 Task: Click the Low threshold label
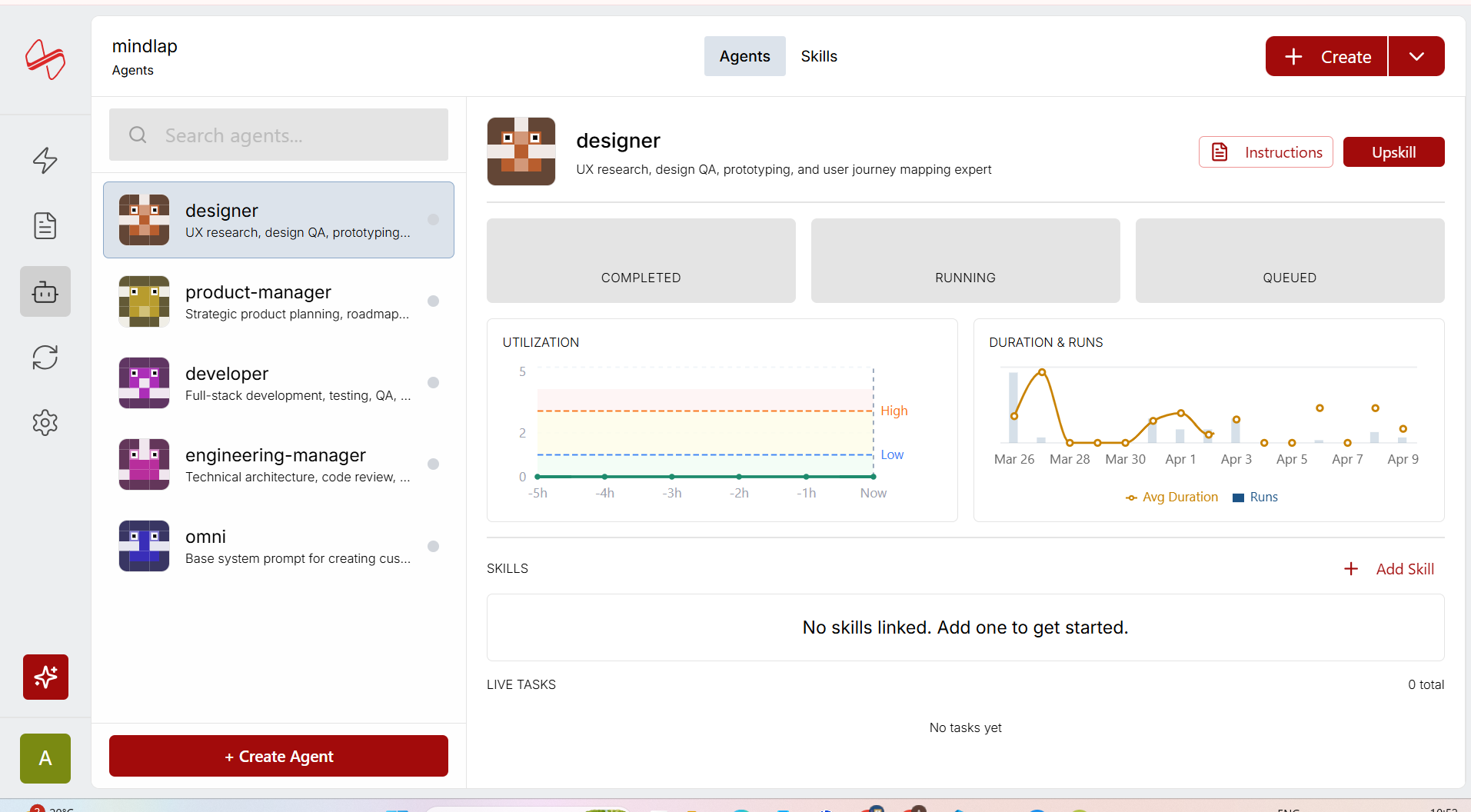point(893,454)
